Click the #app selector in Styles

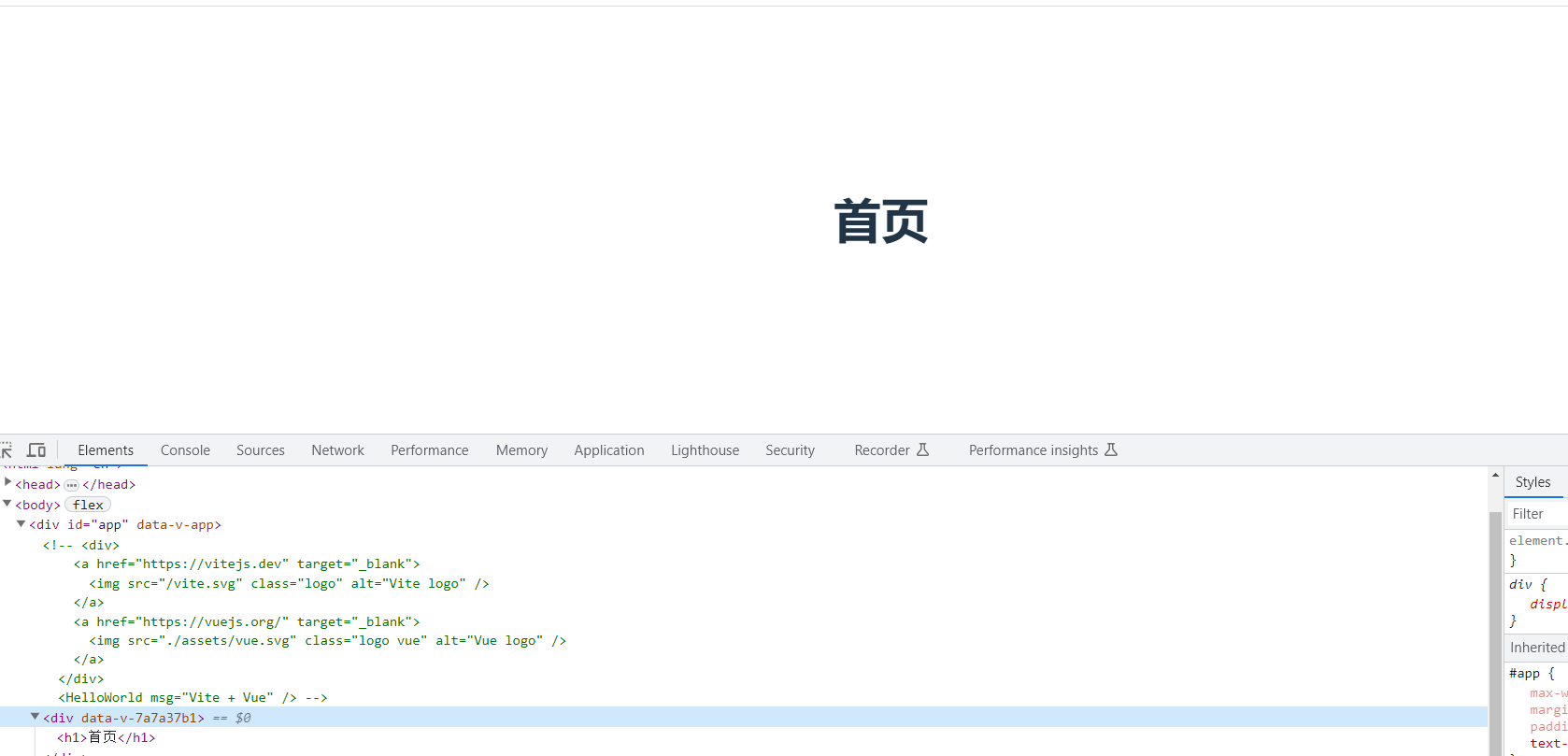point(1524,673)
